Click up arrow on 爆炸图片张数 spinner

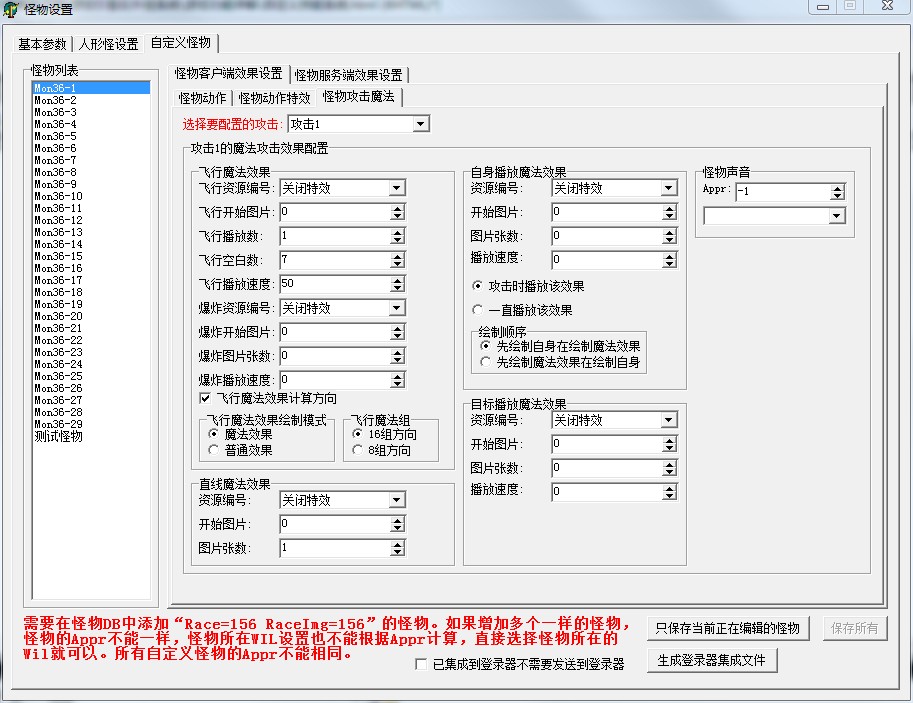coord(397,352)
